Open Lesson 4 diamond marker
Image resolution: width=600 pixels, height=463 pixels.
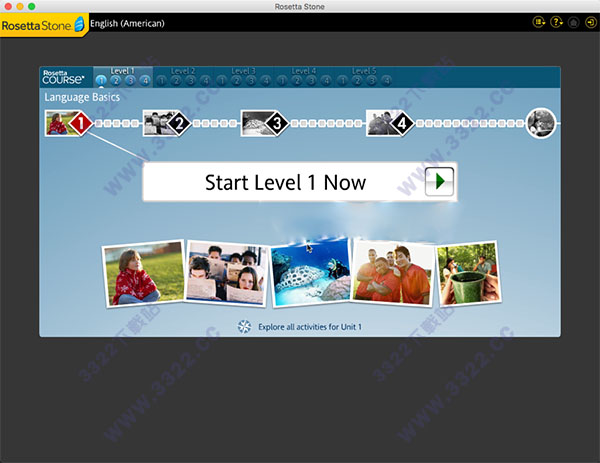[x=402, y=123]
